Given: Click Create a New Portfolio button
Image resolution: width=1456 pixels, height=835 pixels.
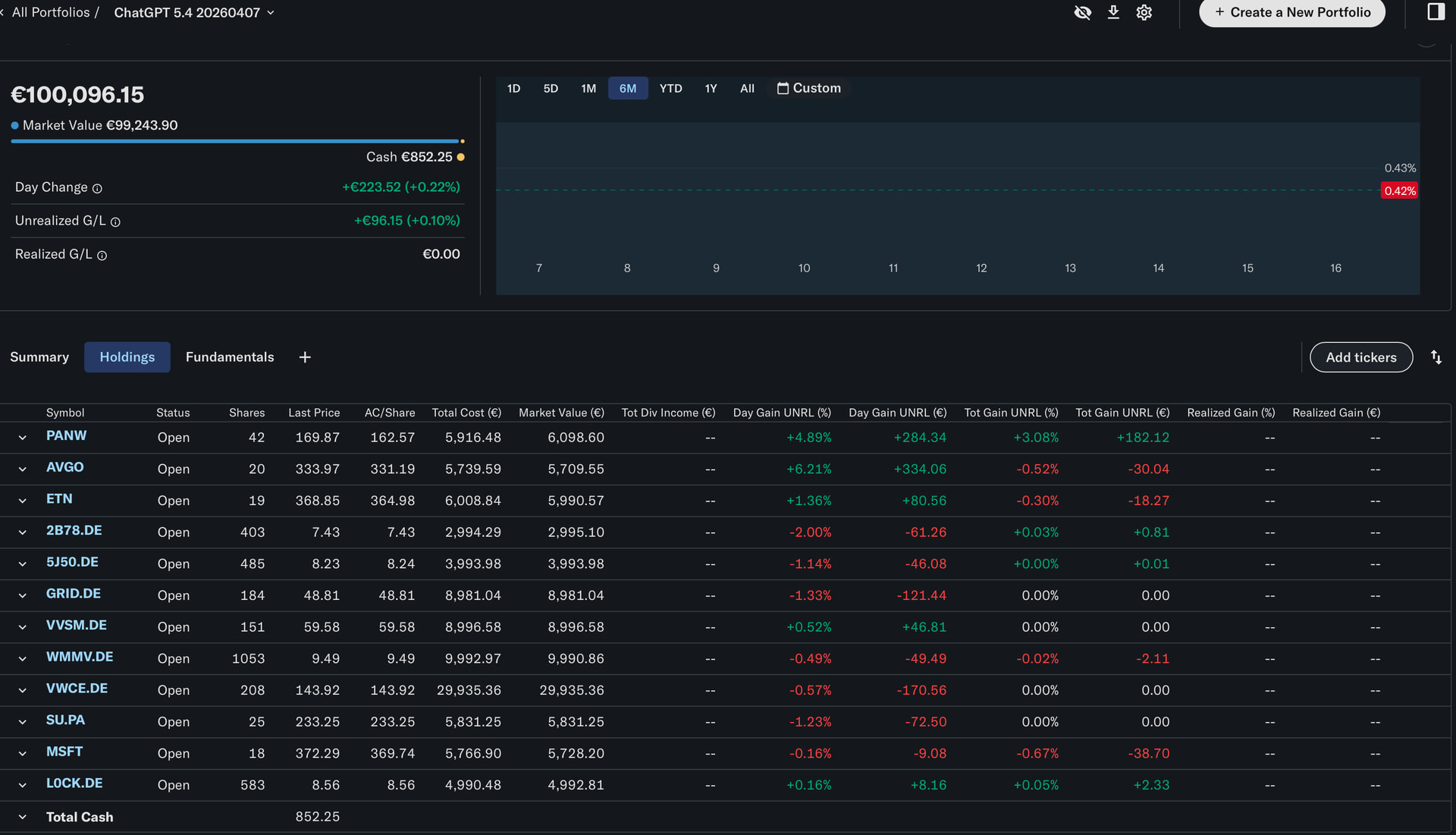Looking at the screenshot, I should 1292,12.
